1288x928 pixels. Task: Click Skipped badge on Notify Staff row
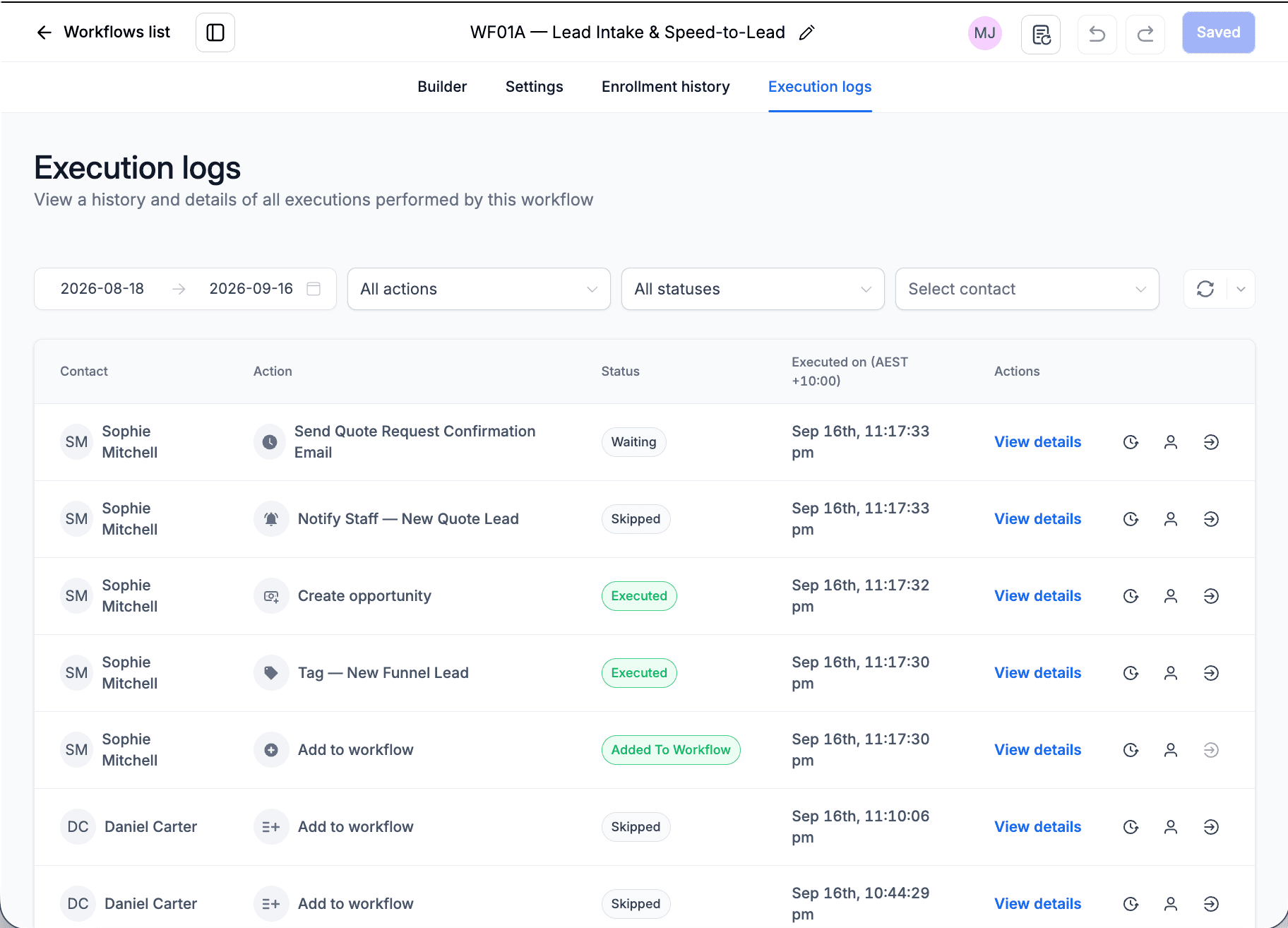(x=636, y=519)
